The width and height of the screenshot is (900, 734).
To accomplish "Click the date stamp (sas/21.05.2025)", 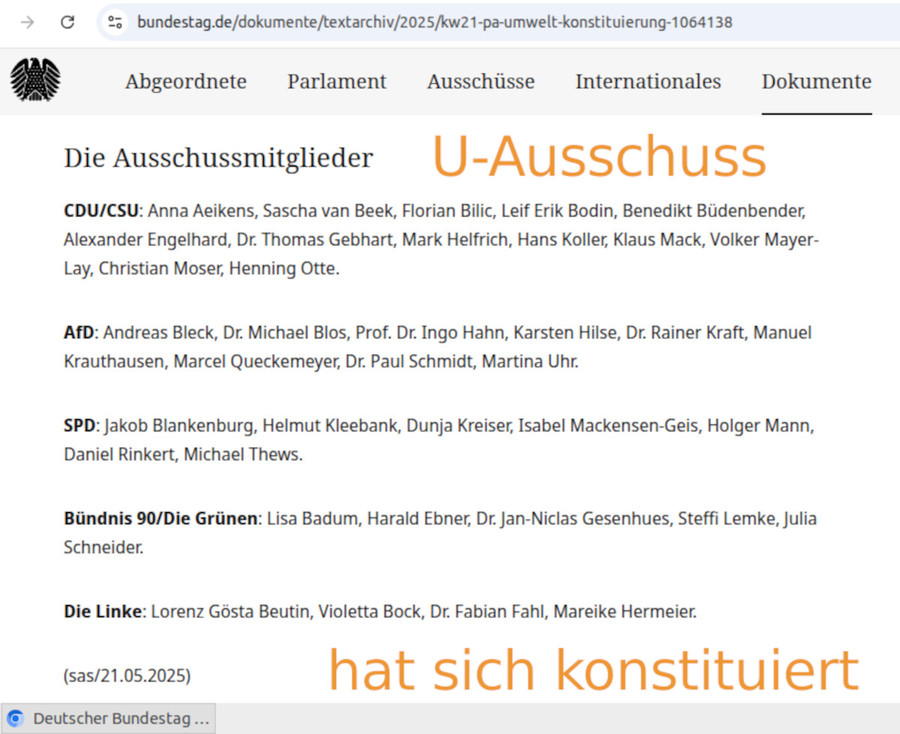I will coord(127,675).
